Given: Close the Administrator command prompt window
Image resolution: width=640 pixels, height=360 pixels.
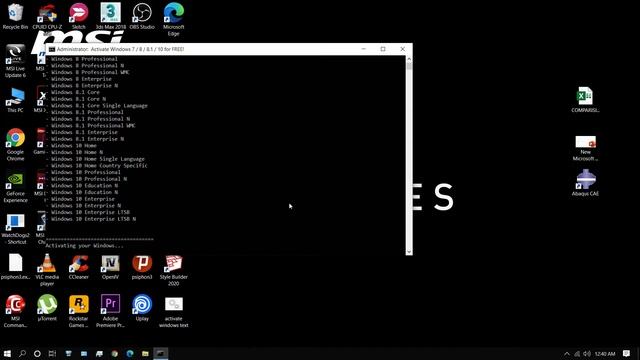Looking at the screenshot, I should 402,49.
